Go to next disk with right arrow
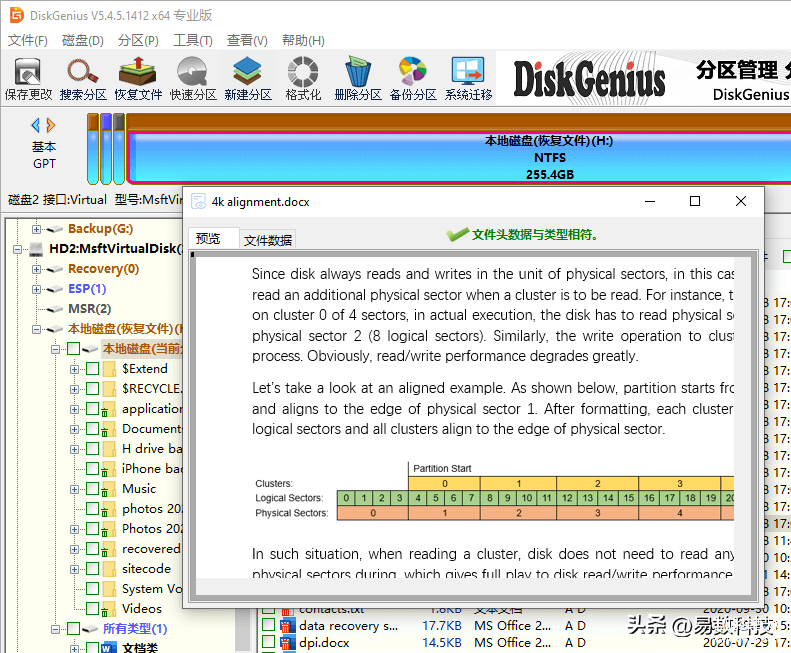791x653 pixels. click(51, 125)
